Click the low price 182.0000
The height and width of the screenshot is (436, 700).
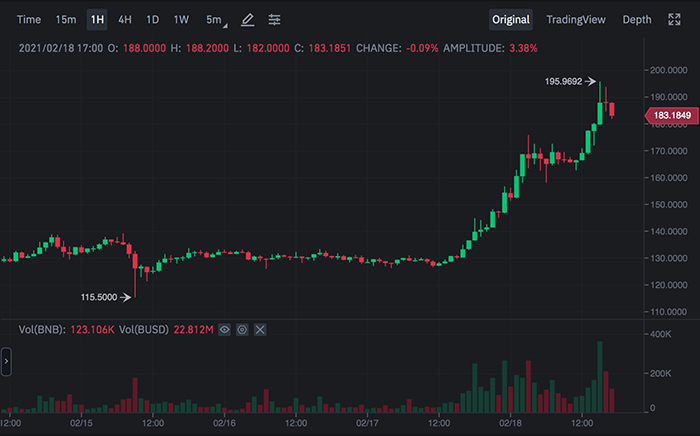click(268, 48)
